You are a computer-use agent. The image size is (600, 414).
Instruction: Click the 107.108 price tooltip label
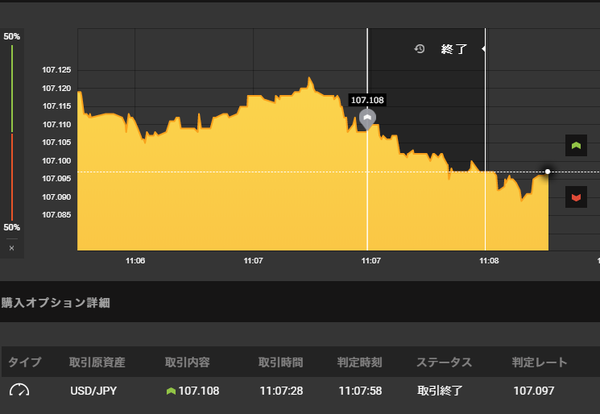point(367,100)
